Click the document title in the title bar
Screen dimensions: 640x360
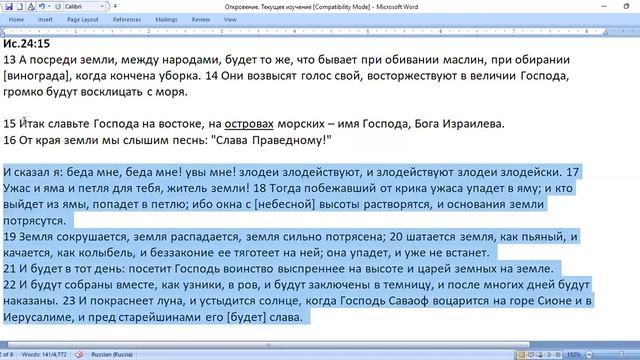click(x=321, y=7)
